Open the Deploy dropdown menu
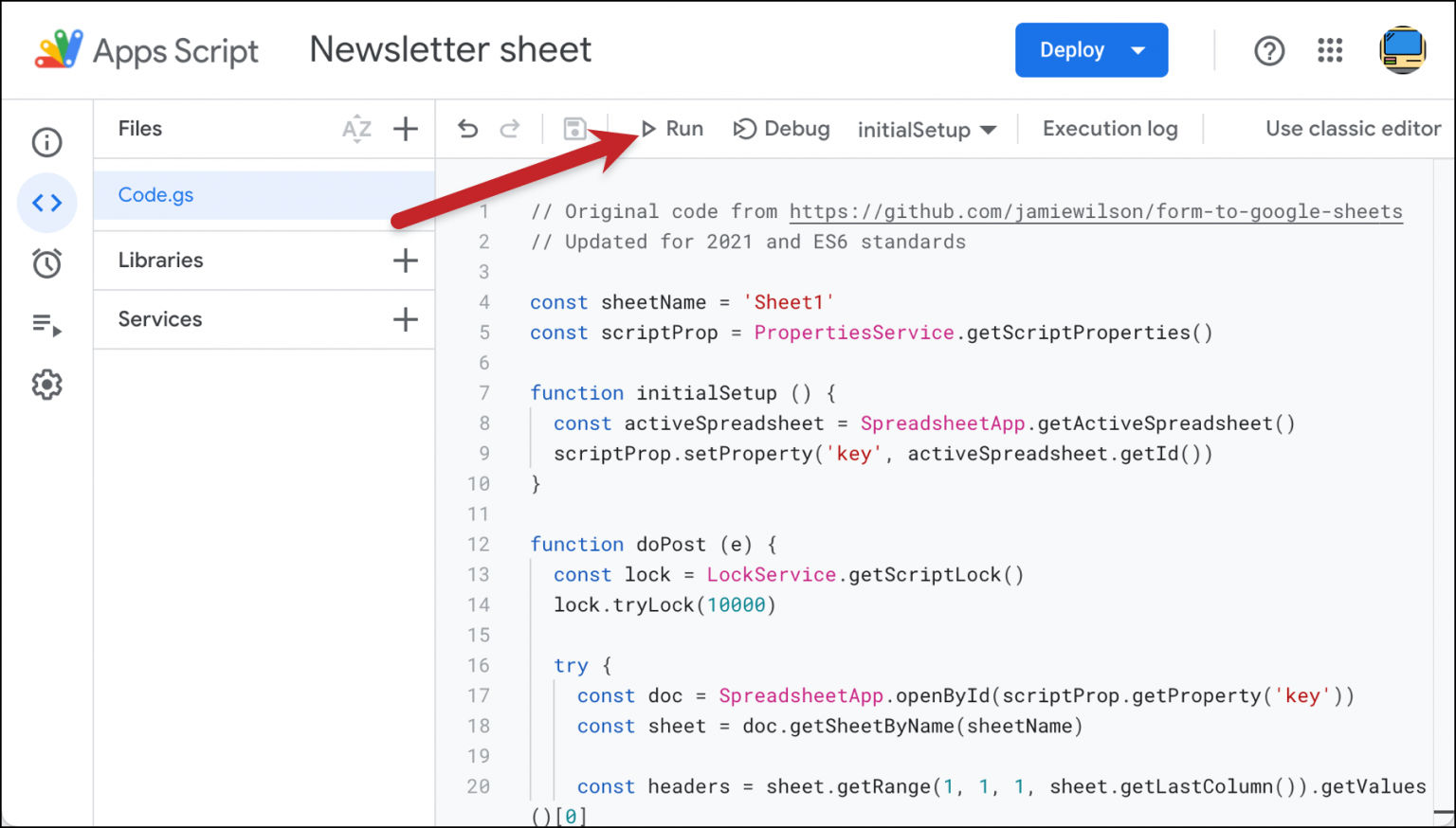Viewport: 1456px width, 828px height. (1091, 49)
